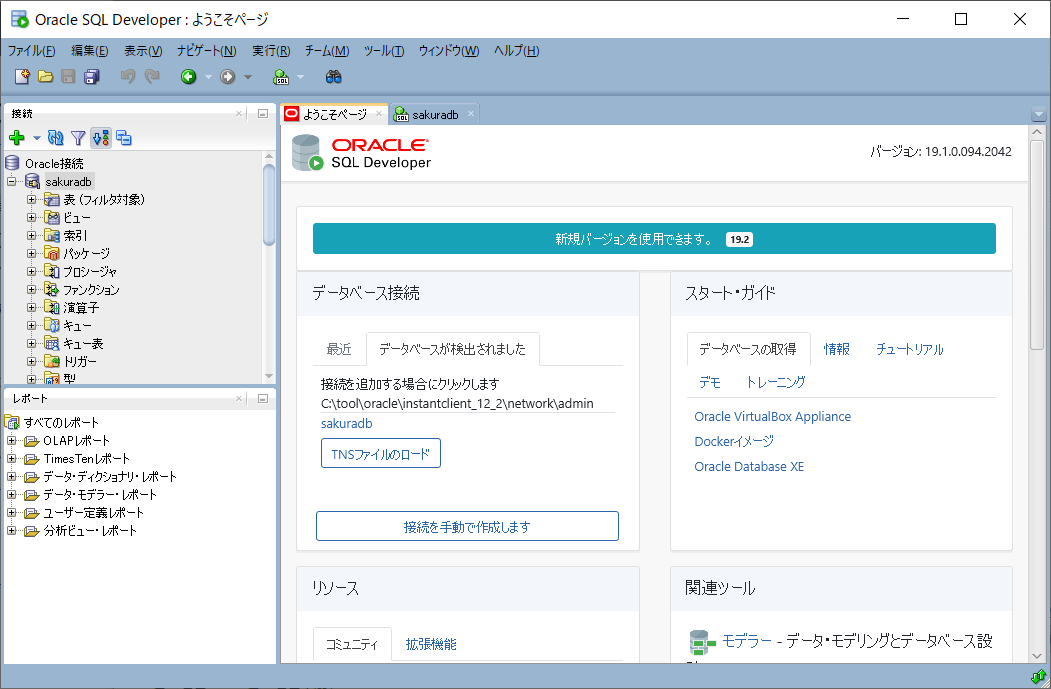
Task: Expand the OLAPレポート folder
Action: [11, 440]
